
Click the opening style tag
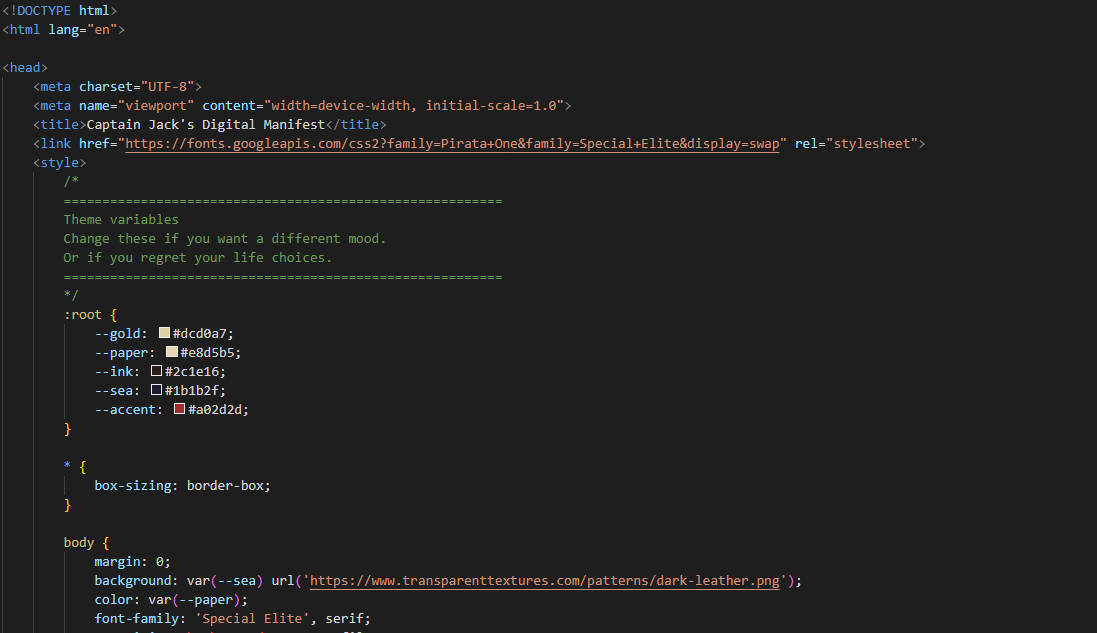pyautogui.click(x=60, y=162)
